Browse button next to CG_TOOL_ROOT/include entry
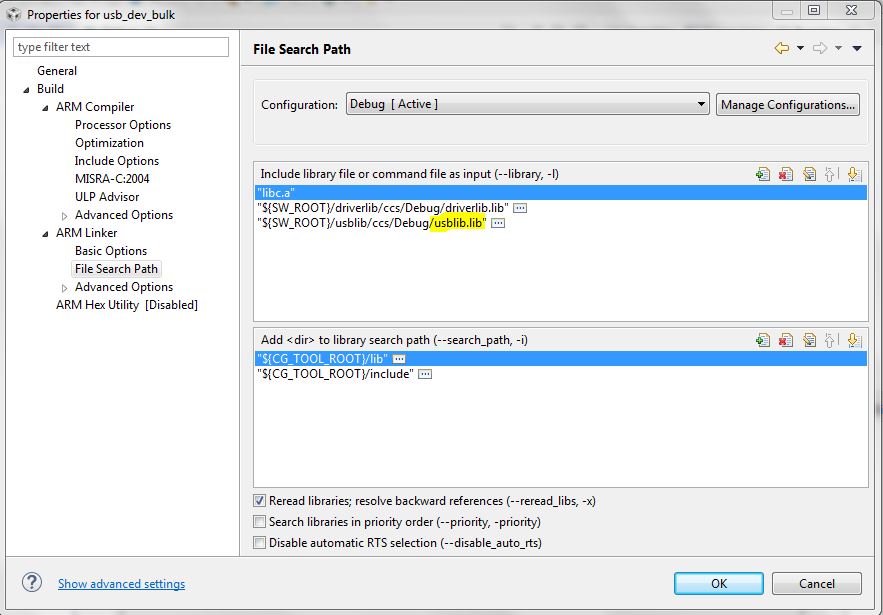Image resolution: width=883 pixels, height=615 pixels. pos(425,374)
